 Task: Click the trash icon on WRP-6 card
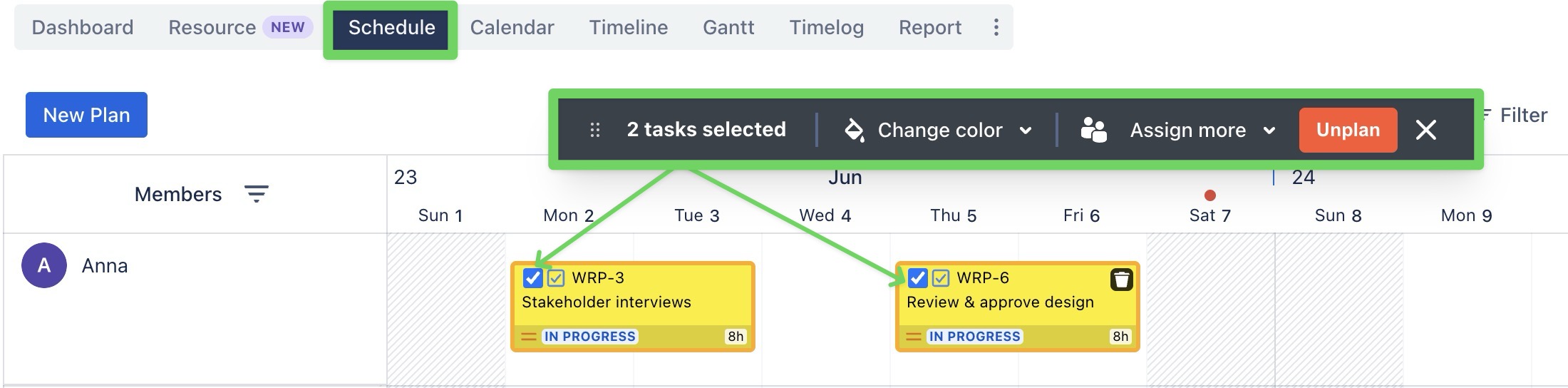[x=1121, y=280]
